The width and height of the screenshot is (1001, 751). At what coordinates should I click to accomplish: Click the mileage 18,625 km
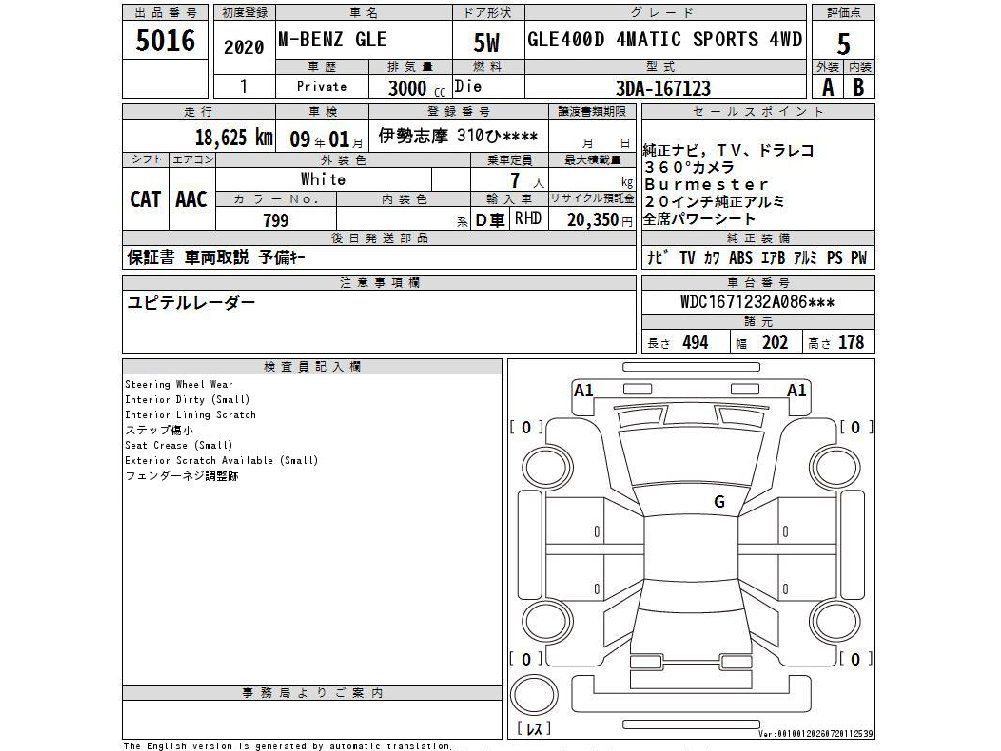click(234, 137)
